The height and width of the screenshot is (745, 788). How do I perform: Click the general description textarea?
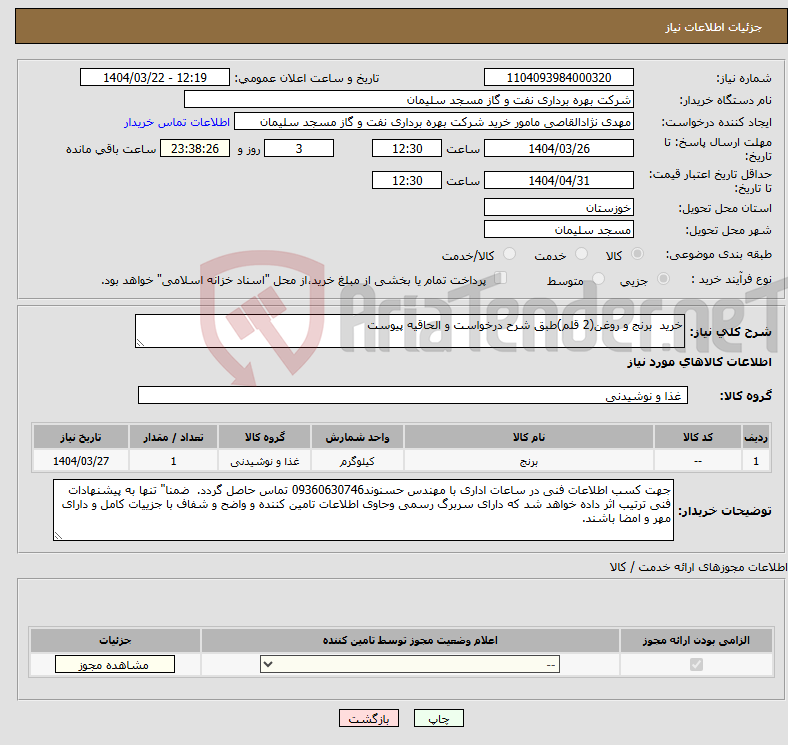(x=410, y=331)
